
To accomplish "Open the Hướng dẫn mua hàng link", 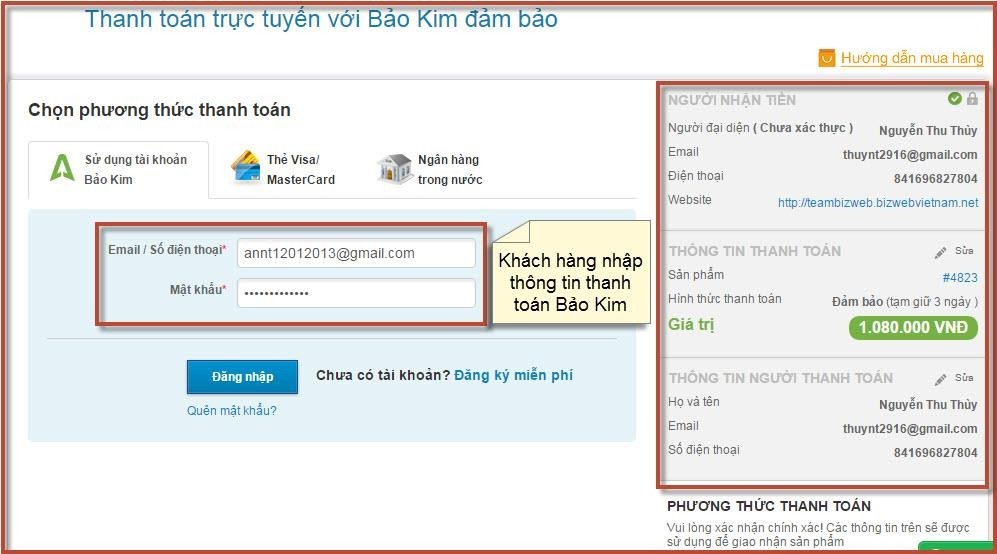I will 912,58.
